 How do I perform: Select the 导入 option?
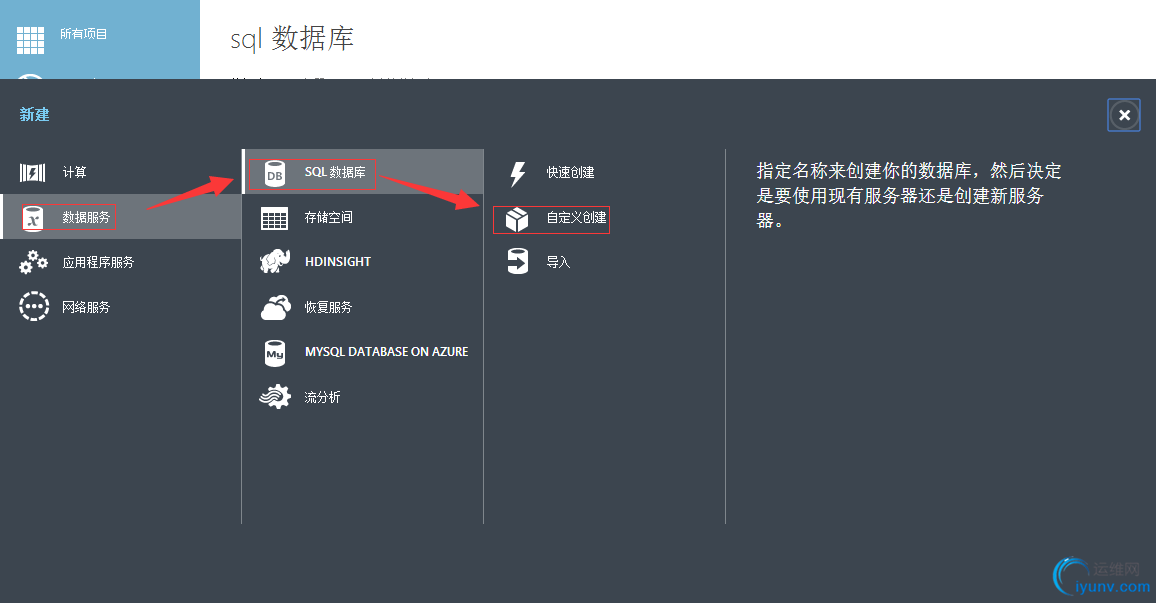(x=558, y=262)
